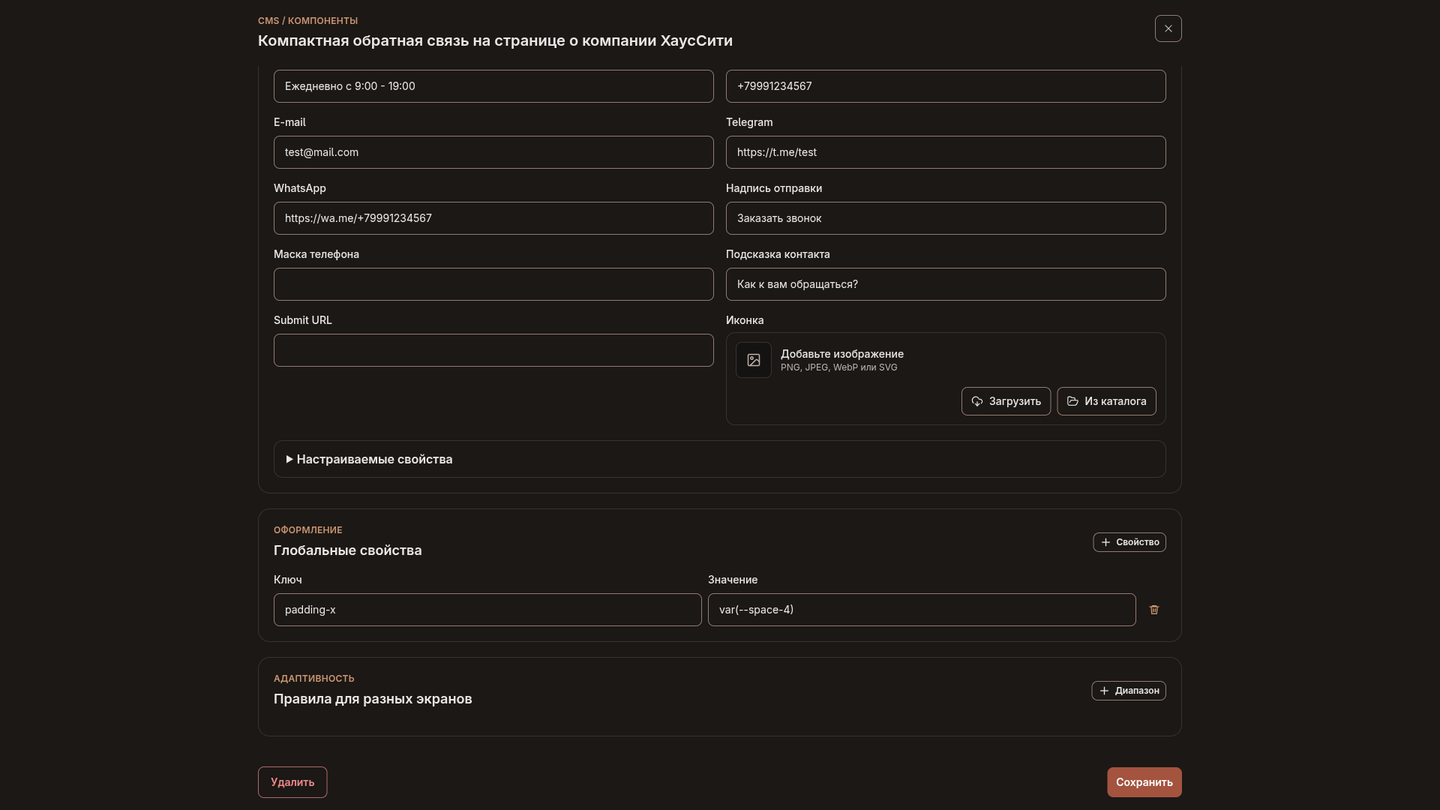Image resolution: width=1440 pixels, height=810 pixels.
Task: Focus the Telegram link field
Action: (946, 152)
